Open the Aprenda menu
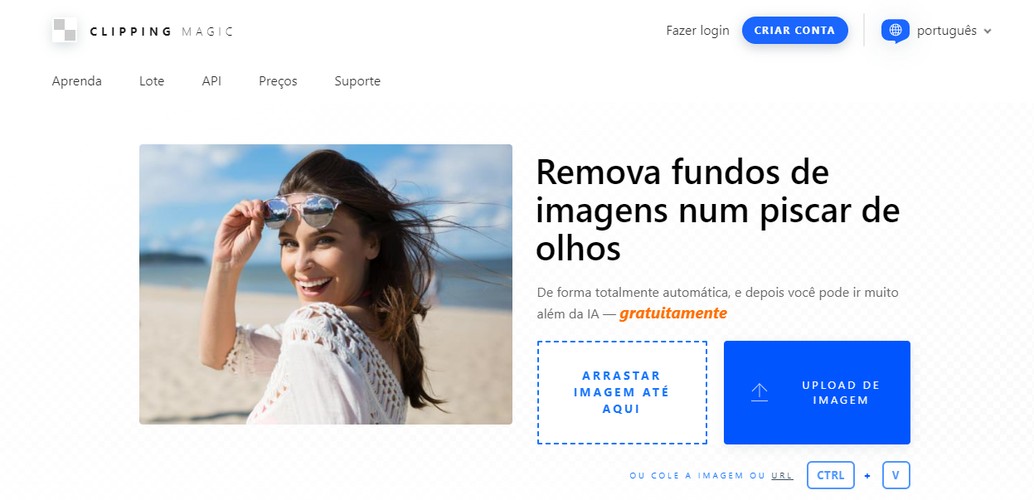The image size is (1034, 500). pos(76,81)
